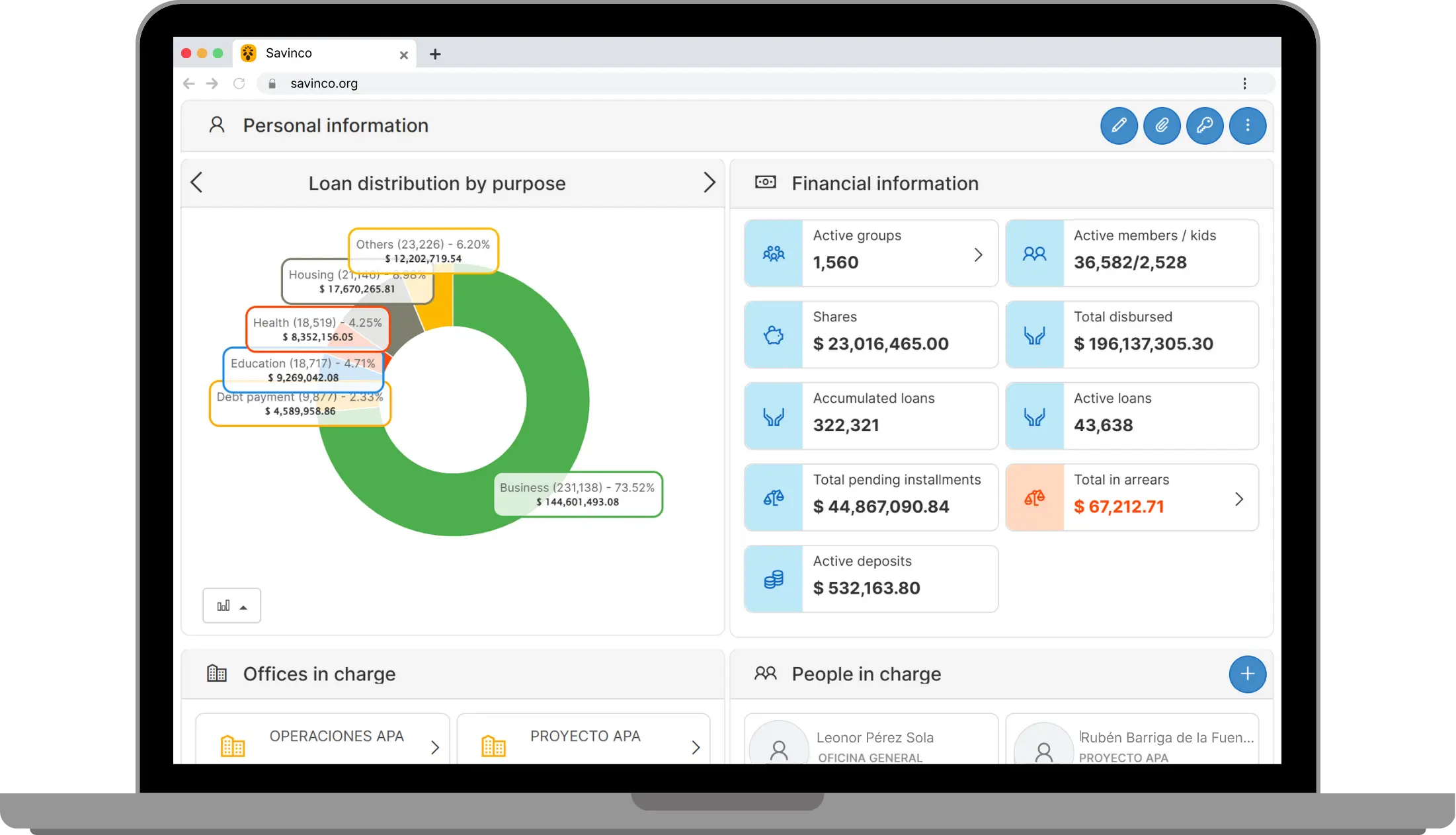Select the Savinco browser tab
Image resolution: width=1456 pixels, height=835 pixels.
point(317,54)
